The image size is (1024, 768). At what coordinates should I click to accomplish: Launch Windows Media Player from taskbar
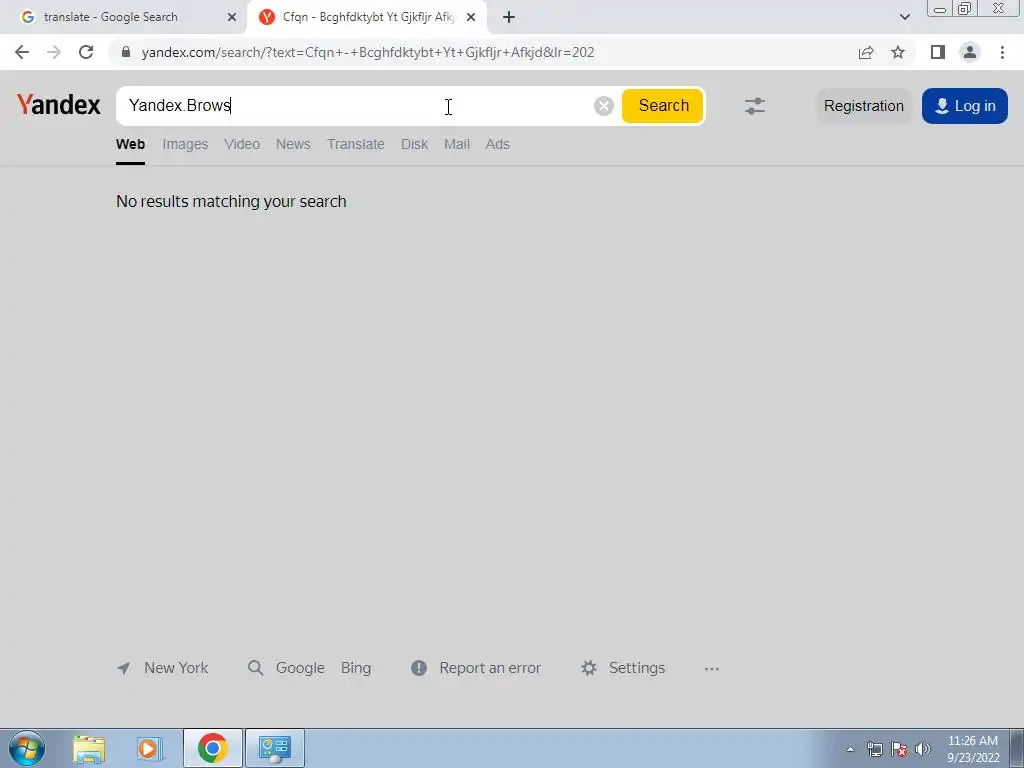pyautogui.click(x=150, y=748)
